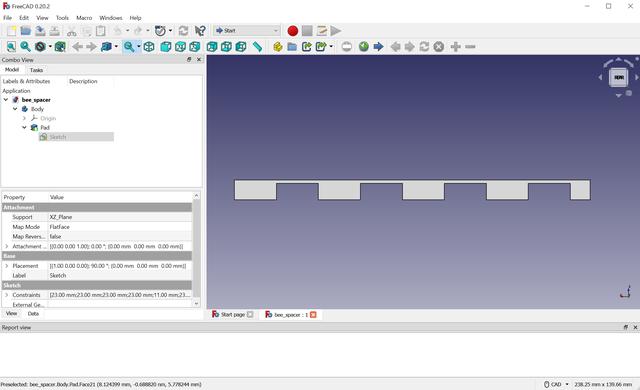Click the Support value XZ_Plane
Viewport: 640px width, 390px height.
click(x=60, y=217)
